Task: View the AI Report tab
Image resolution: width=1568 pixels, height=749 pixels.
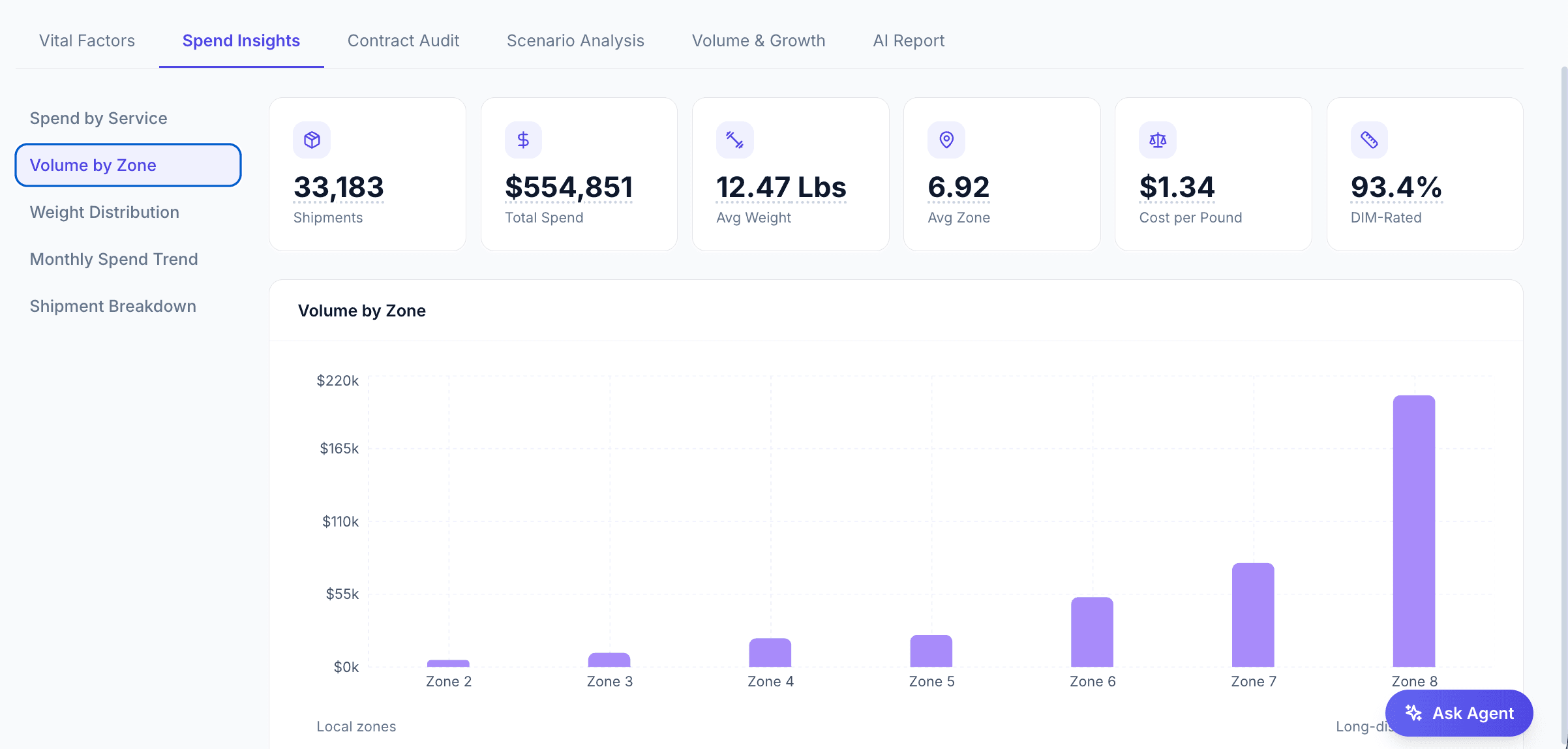Action: point(909,40)
